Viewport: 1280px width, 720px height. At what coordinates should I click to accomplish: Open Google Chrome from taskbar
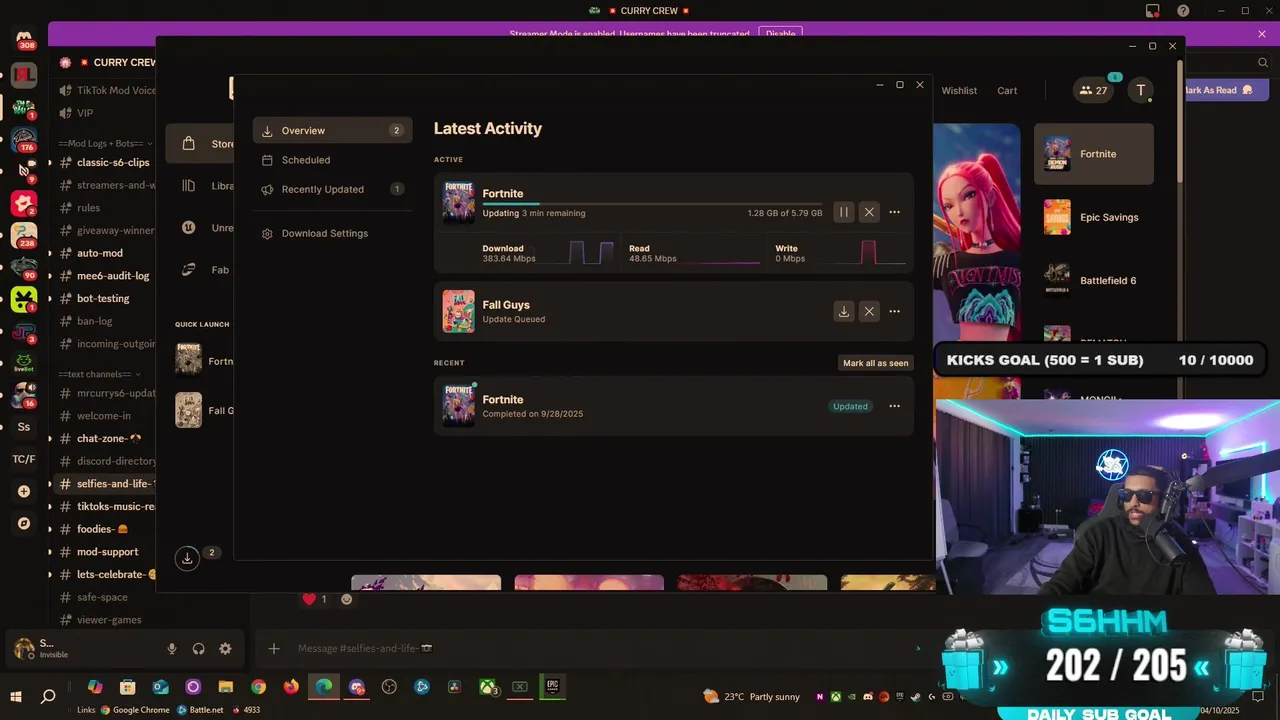click(259, 687)
